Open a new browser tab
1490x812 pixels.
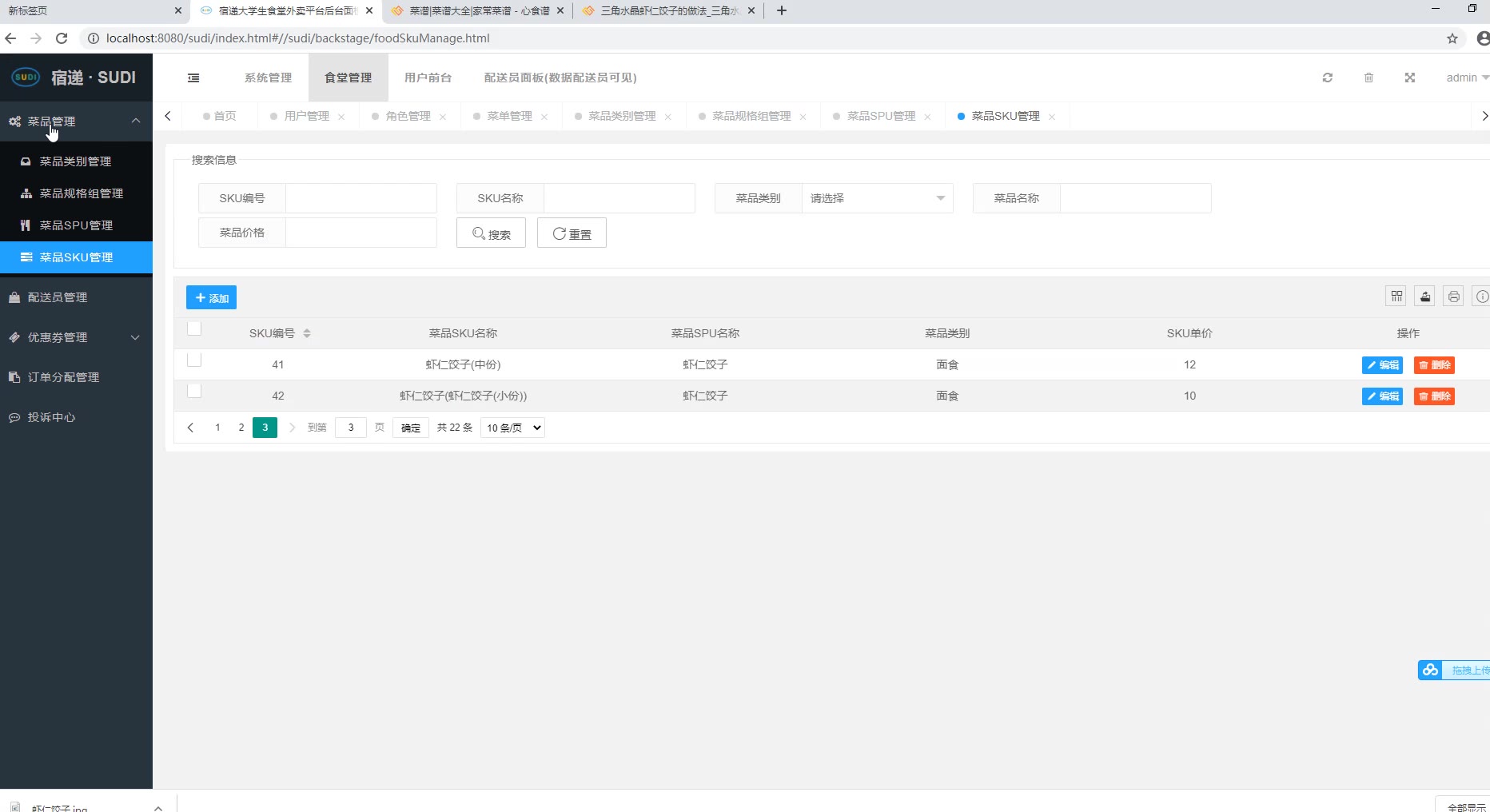pyautogui.click(x=782, y=10)
